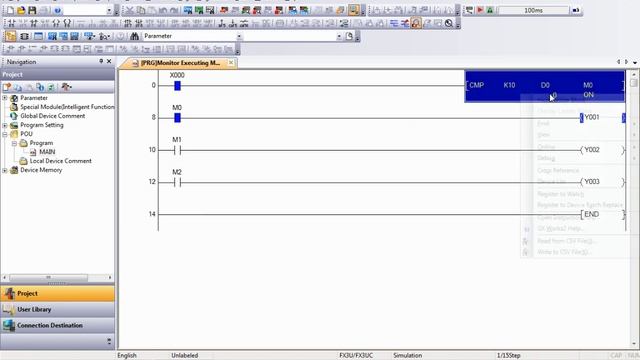Click the first icon in Project toolbar

click(7, 87)
